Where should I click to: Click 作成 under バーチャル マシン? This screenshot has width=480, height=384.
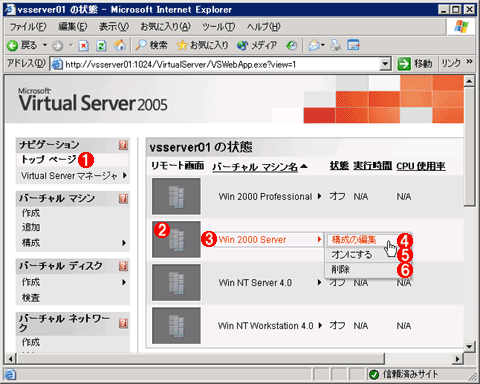click(x=31, y=213)
